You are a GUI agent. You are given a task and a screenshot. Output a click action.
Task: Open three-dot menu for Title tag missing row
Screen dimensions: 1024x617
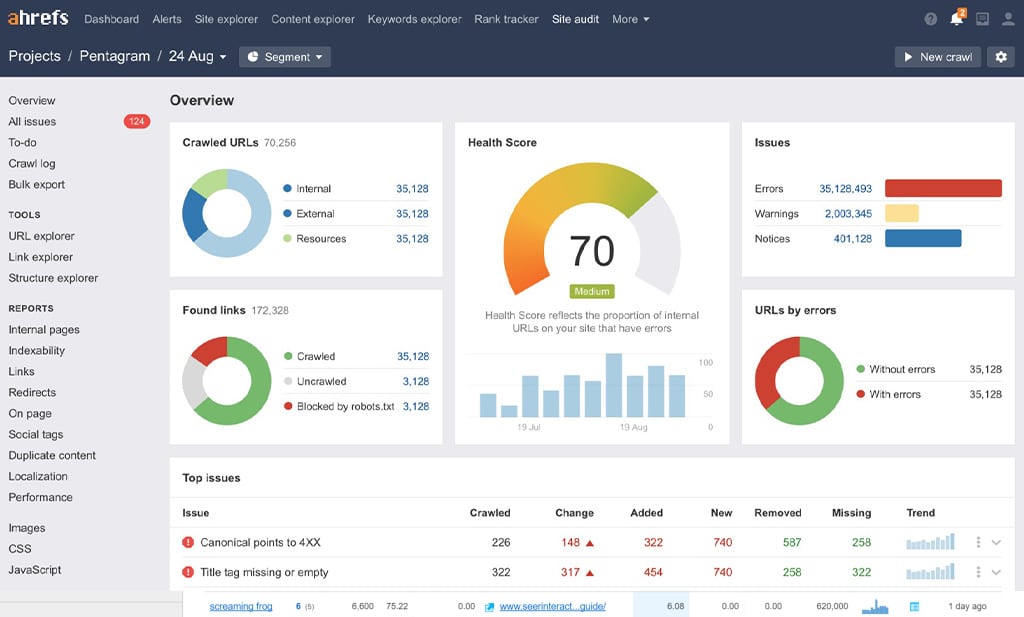[978, 572]
